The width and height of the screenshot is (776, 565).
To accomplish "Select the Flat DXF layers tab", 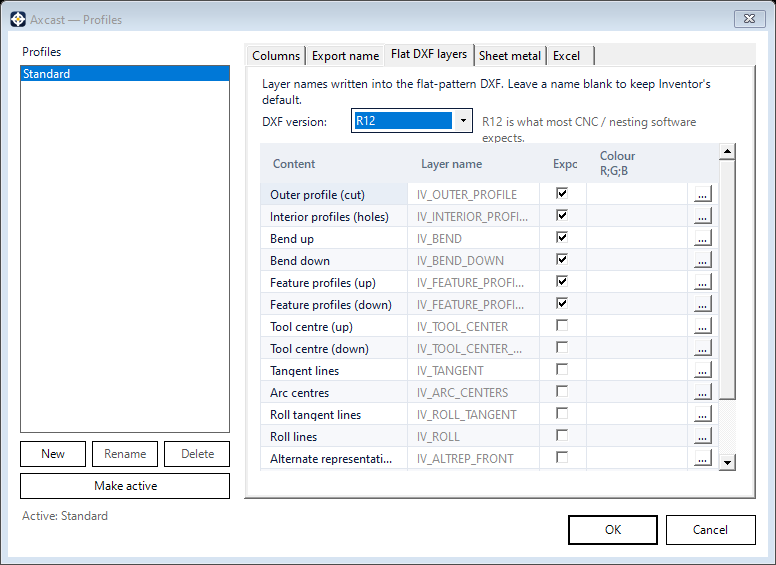I will 429,54.
